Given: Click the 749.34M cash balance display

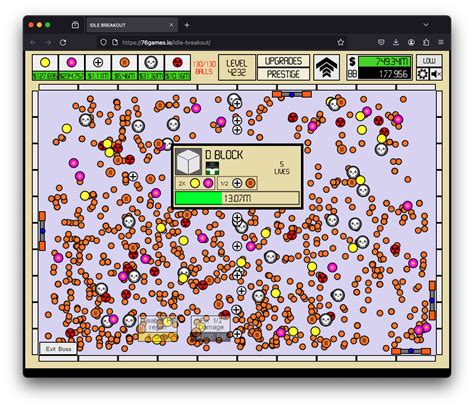Looking at the screenshot, I should 385,62.
